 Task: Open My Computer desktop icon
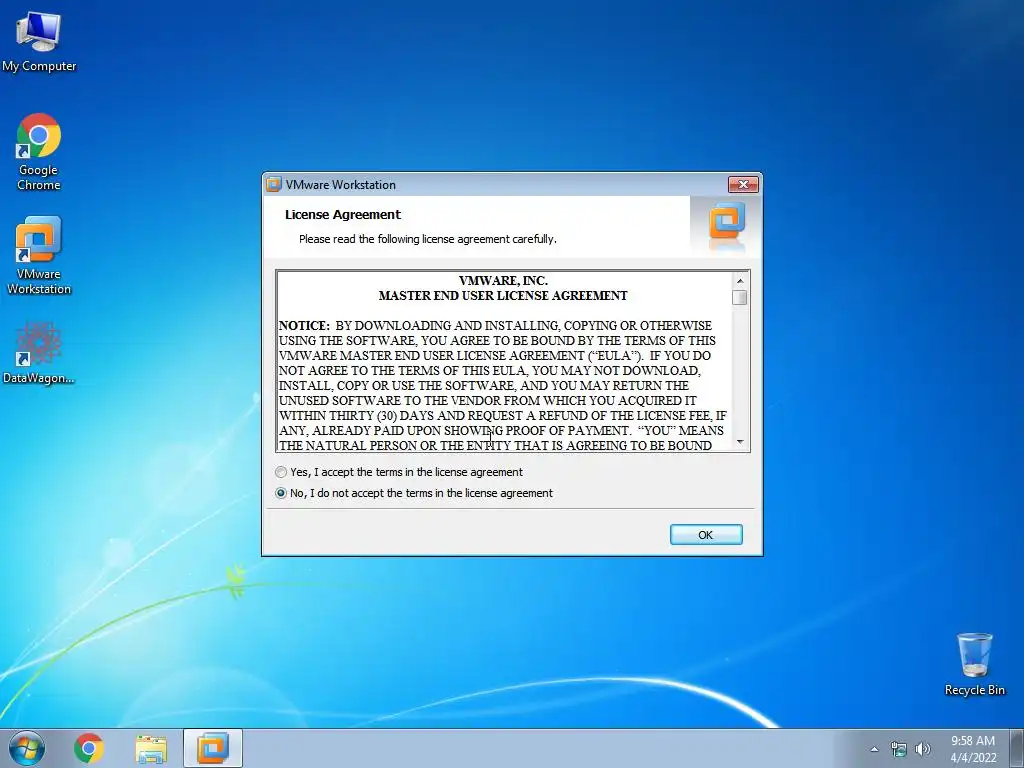(39, 42)
